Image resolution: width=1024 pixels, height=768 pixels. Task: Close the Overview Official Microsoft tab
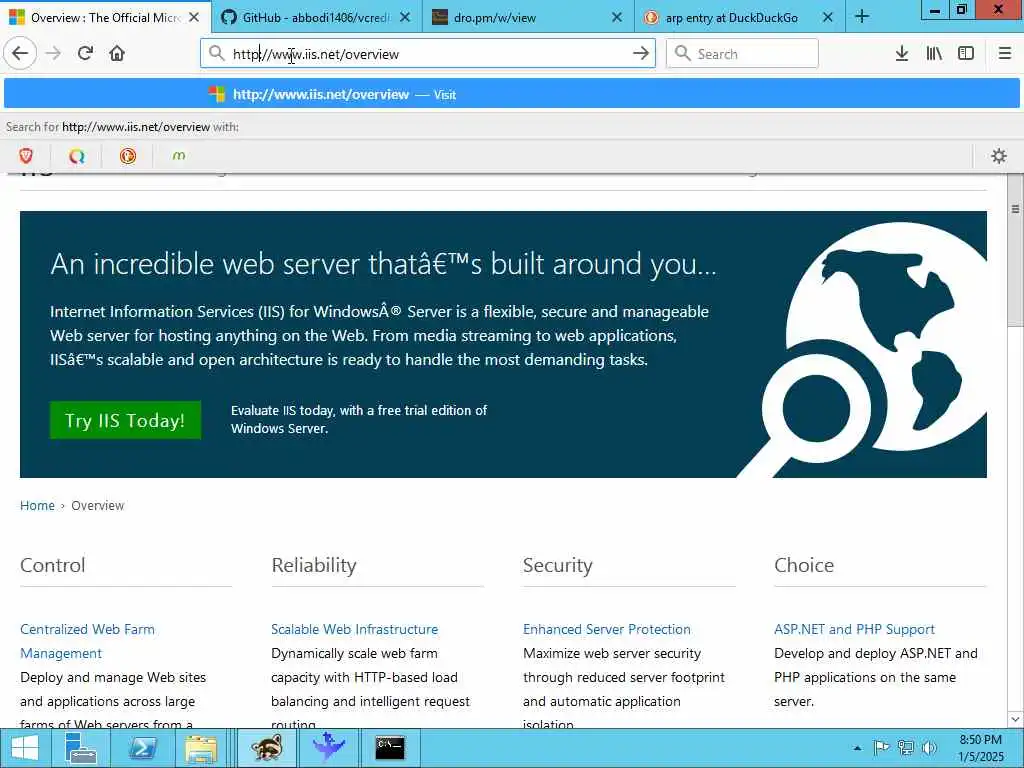(x=194, y=18)
